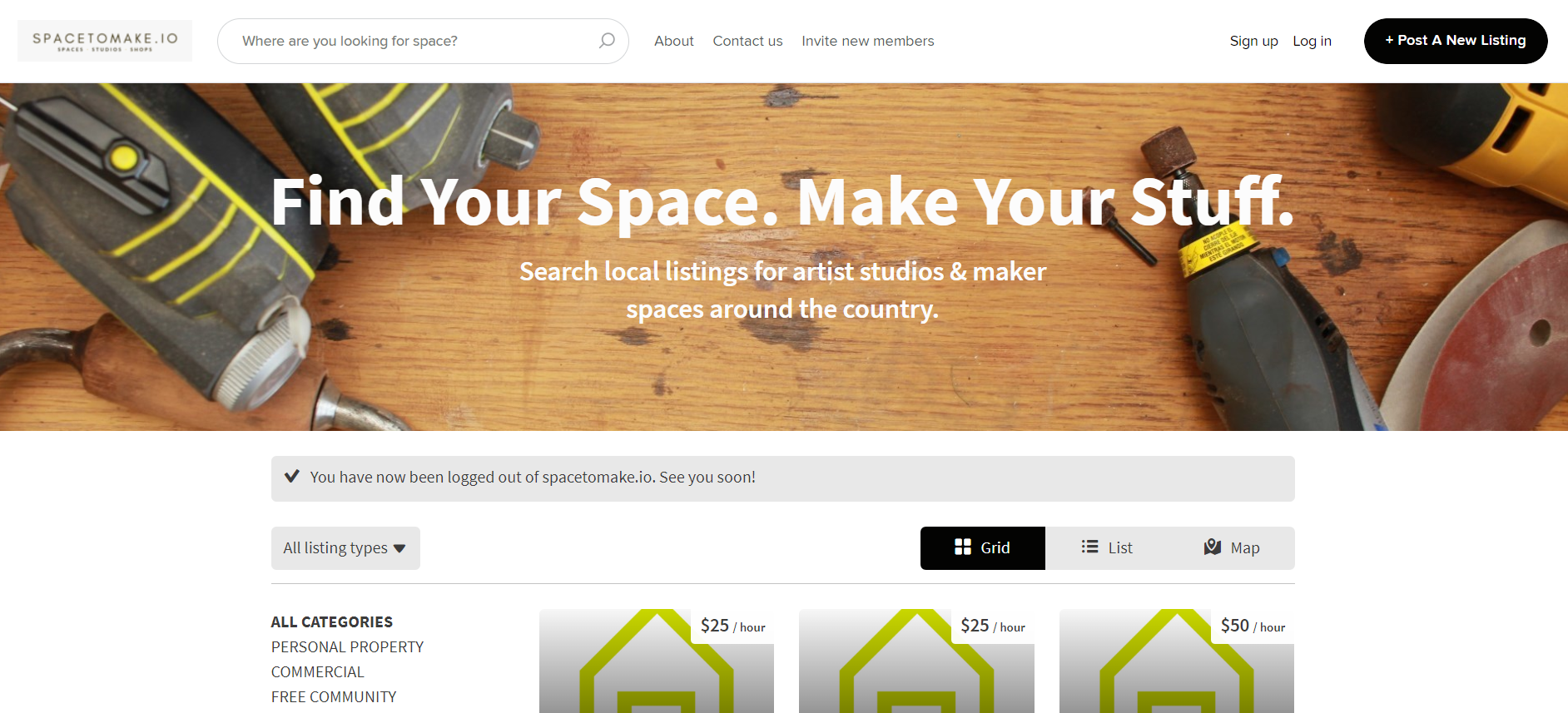Click the search magnifier icon

tap(608, 41)
